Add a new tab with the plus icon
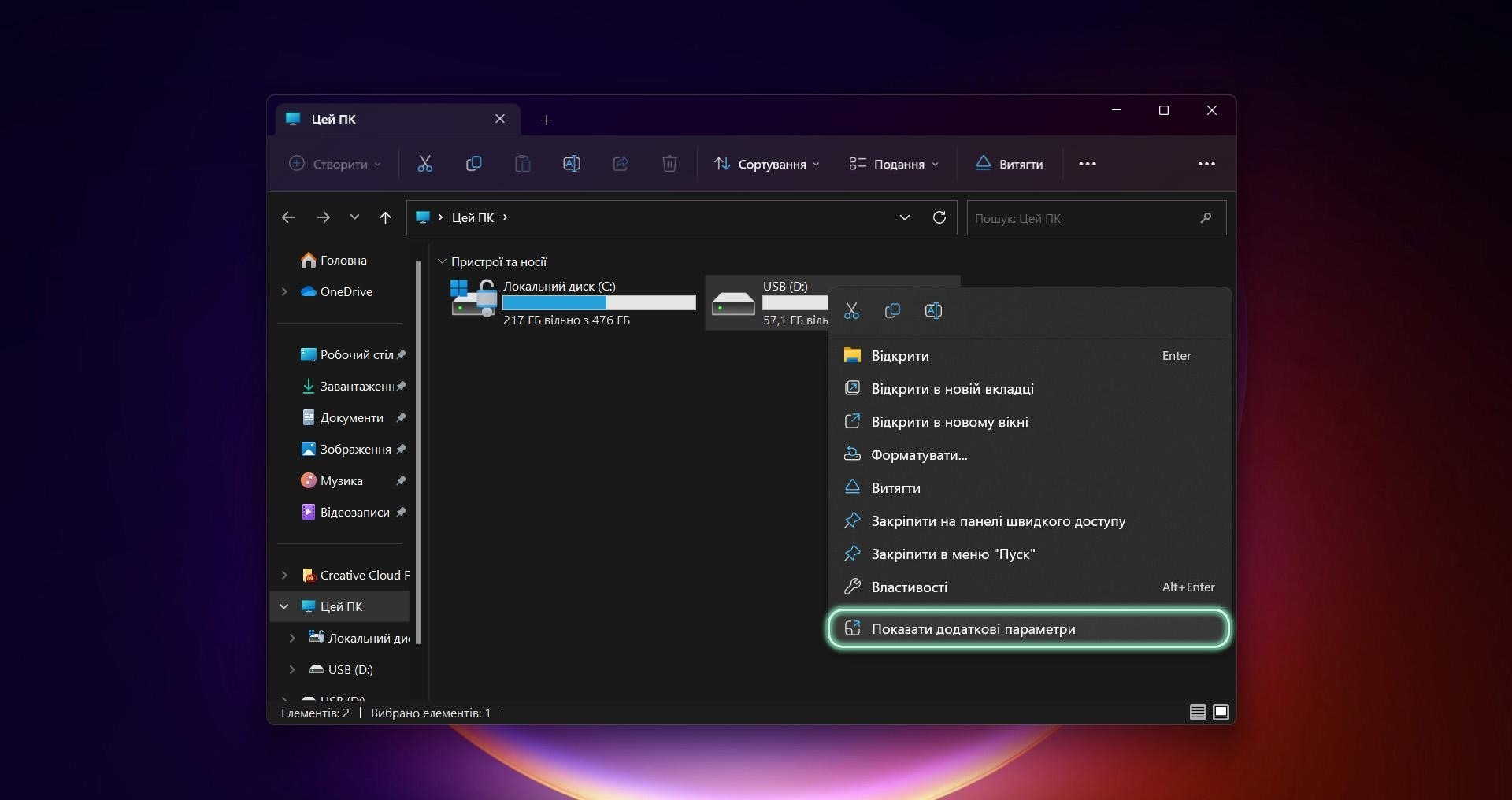The width and height of the screenshot is (1512, 800). tap(547, 120)
